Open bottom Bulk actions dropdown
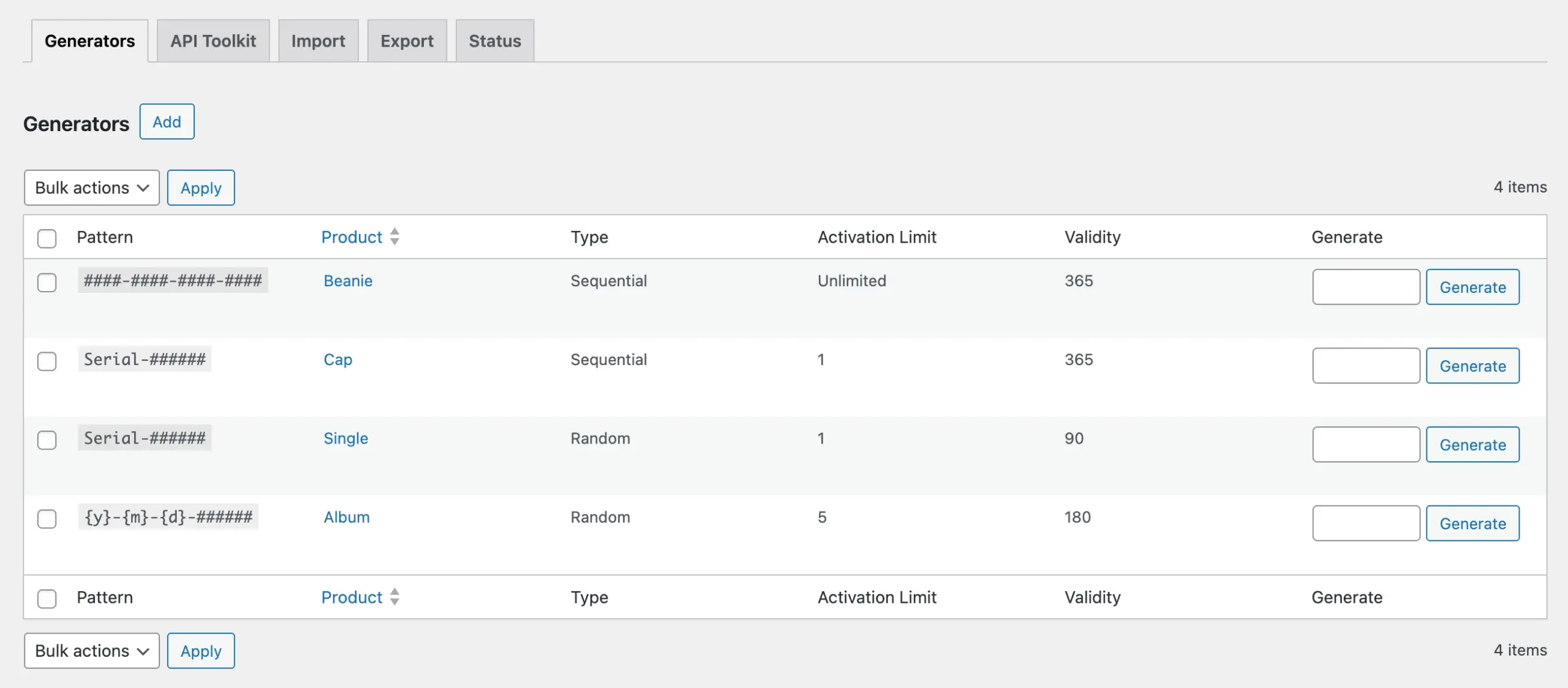This screenshot has height=688, width=1568. (92, 651)
